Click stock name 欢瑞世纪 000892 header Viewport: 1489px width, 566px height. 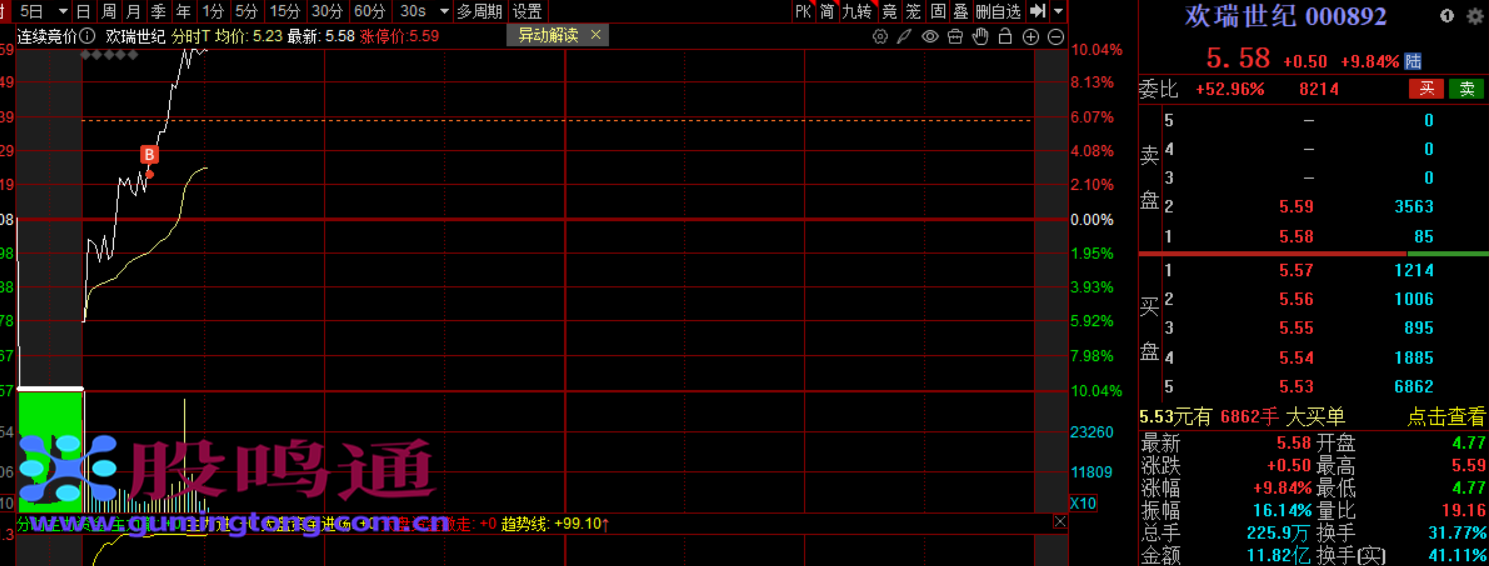[1286, 16]
